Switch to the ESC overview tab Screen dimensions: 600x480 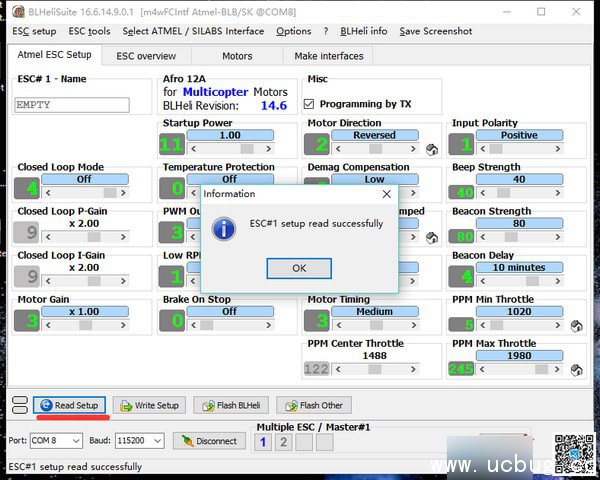click(x=146, y=56)
